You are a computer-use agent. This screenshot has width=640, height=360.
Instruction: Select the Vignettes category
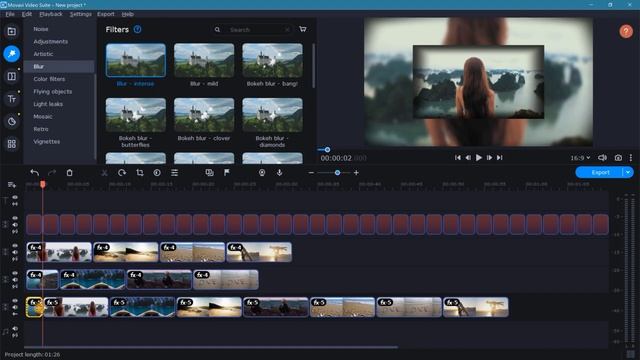point(47,142)
